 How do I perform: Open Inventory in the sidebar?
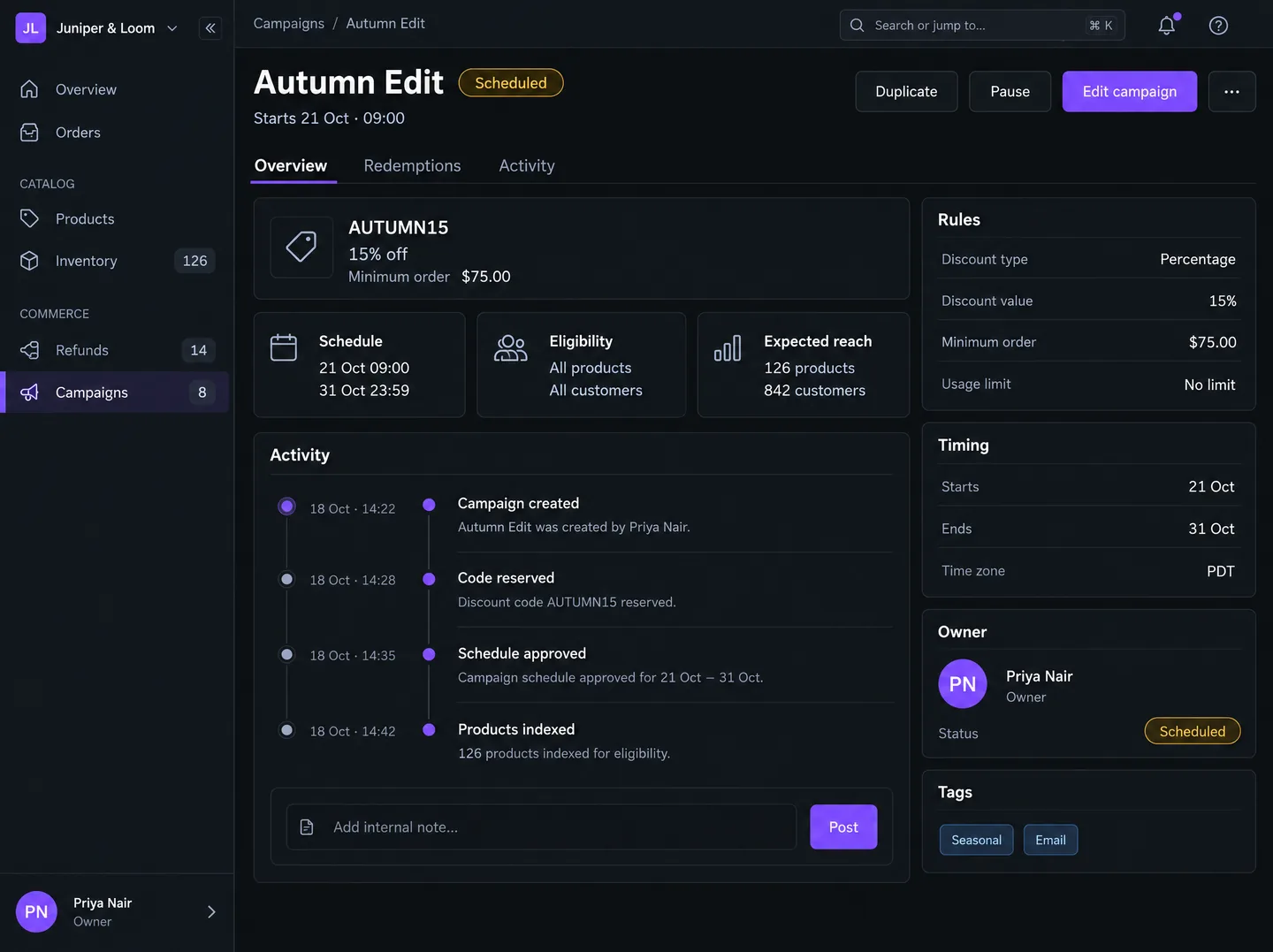(117, 261)
